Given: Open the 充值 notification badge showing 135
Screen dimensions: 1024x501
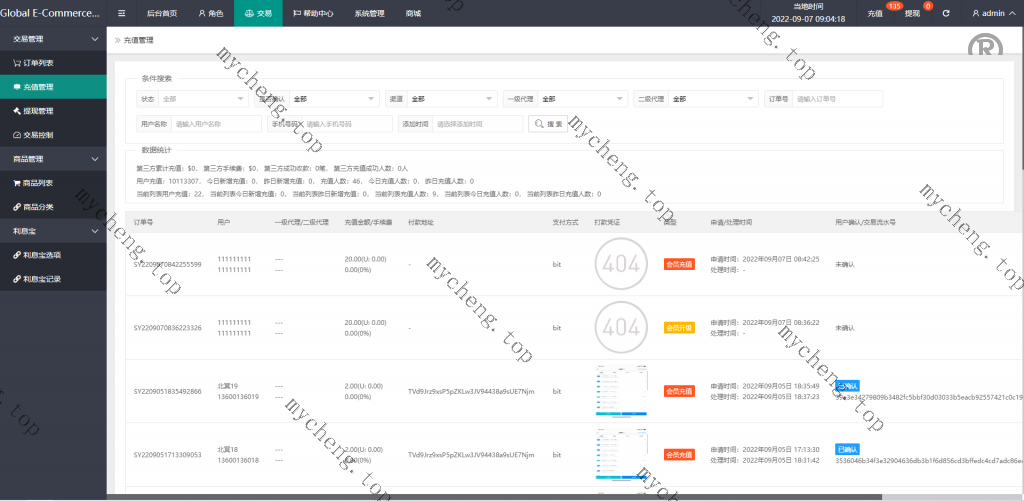Looking at the screenshot, I should point(876,14).
